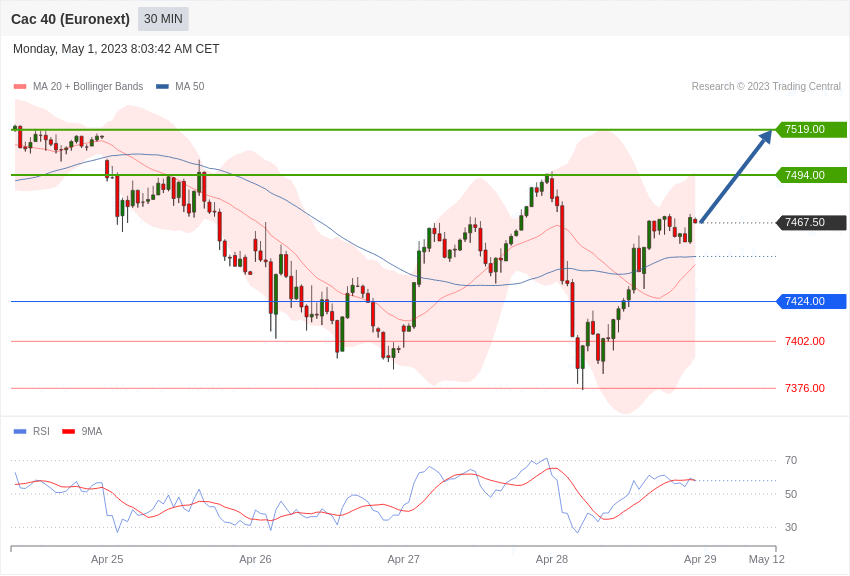Toggle the 9MA legend entry
Image resolution: width=850 pixels, height=576 pixels.
(82, 431)
